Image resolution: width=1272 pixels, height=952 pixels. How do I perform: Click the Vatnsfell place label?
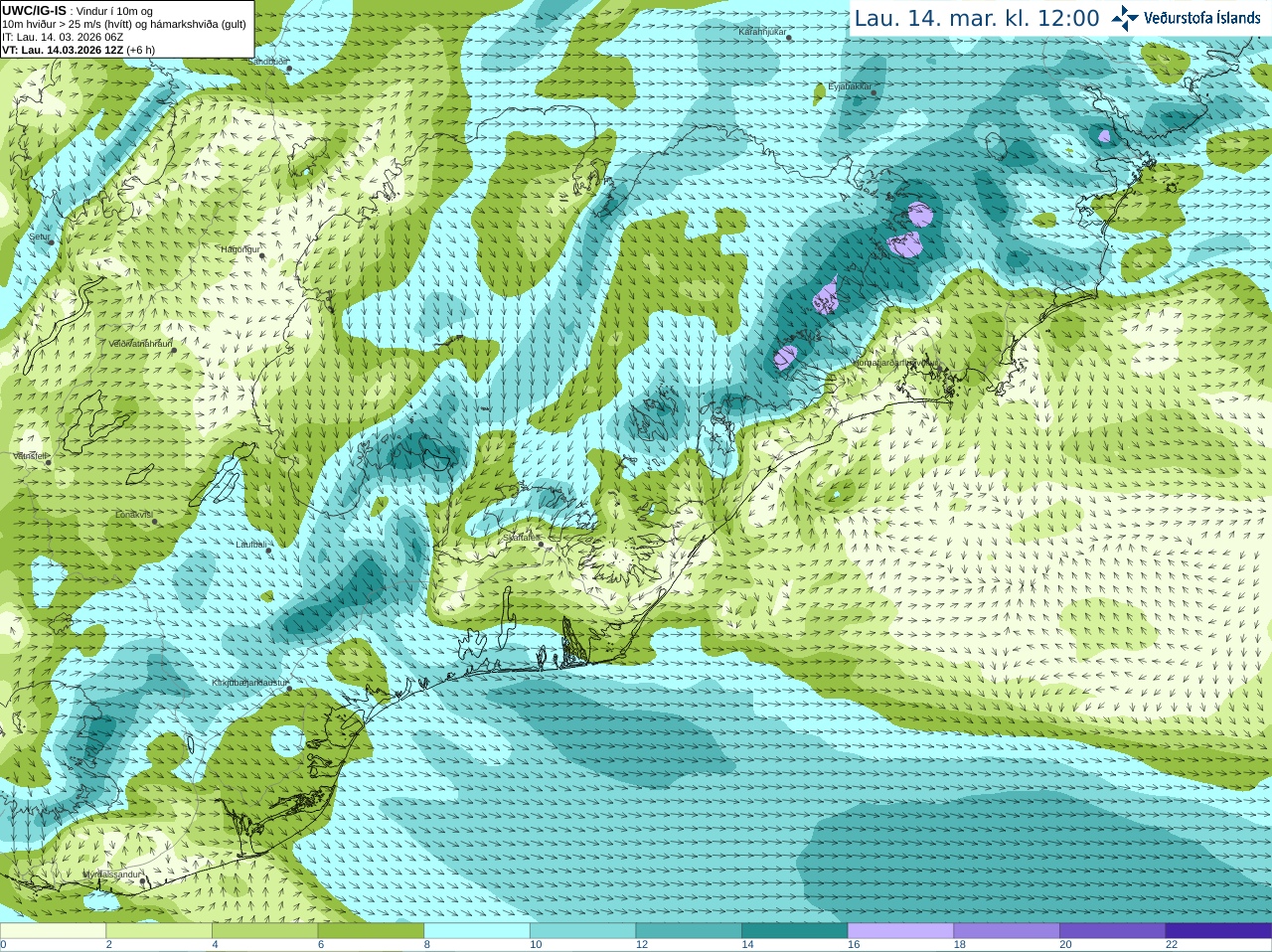(30, 455)
